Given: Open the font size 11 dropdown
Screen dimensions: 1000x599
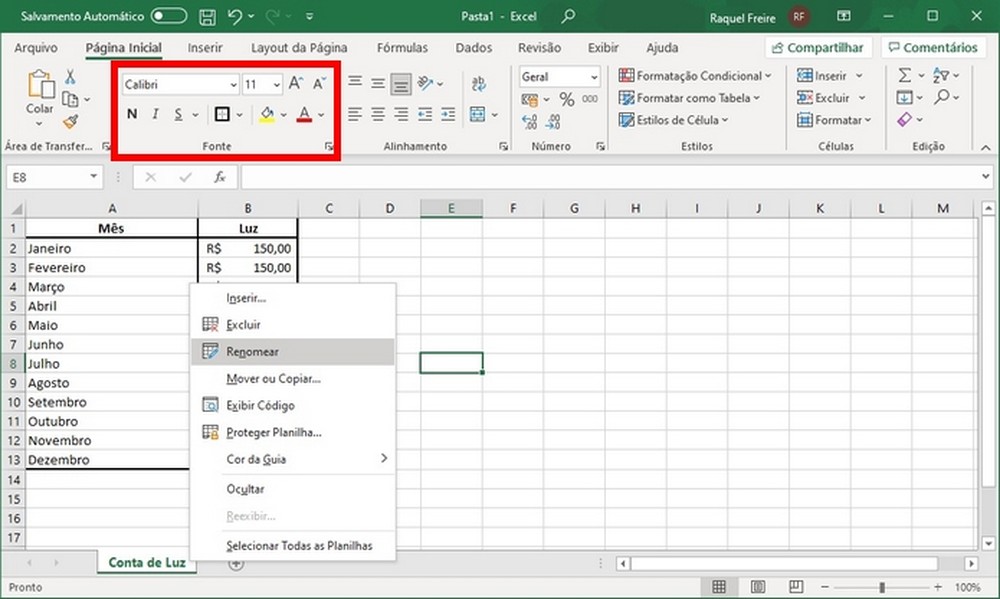Looking at the screenshot, I should 277,85.
